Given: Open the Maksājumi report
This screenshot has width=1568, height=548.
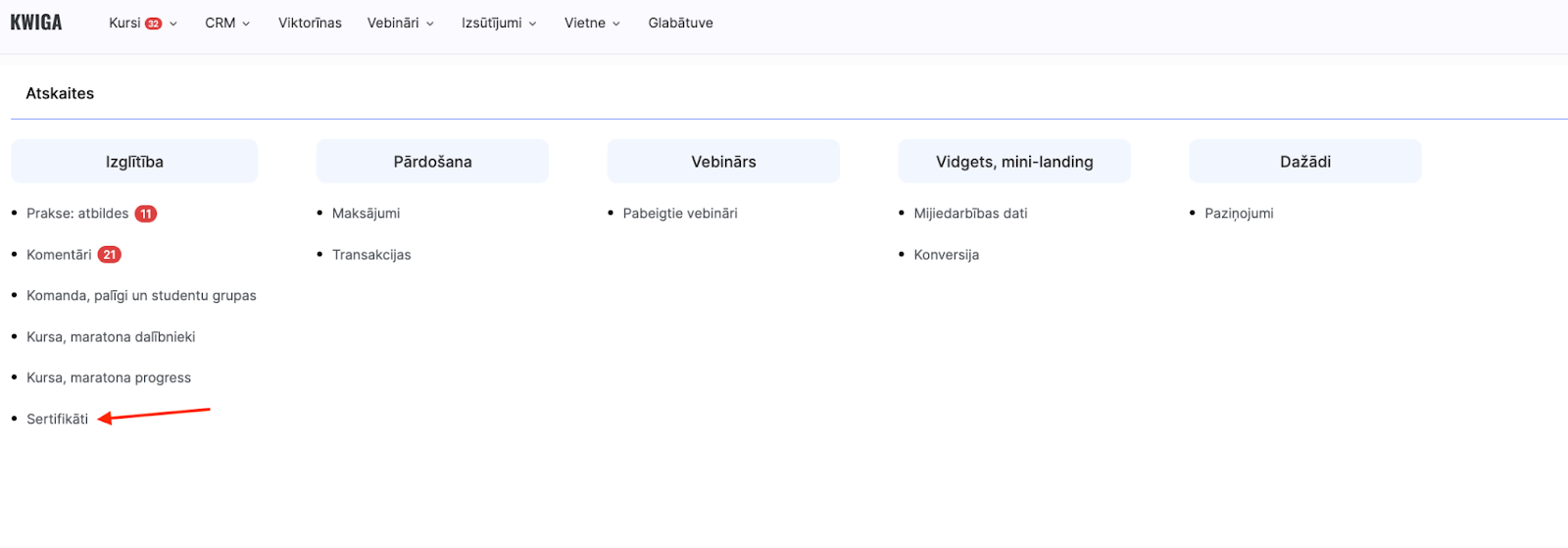Looking at the screenshot, I should pos(366,213).
